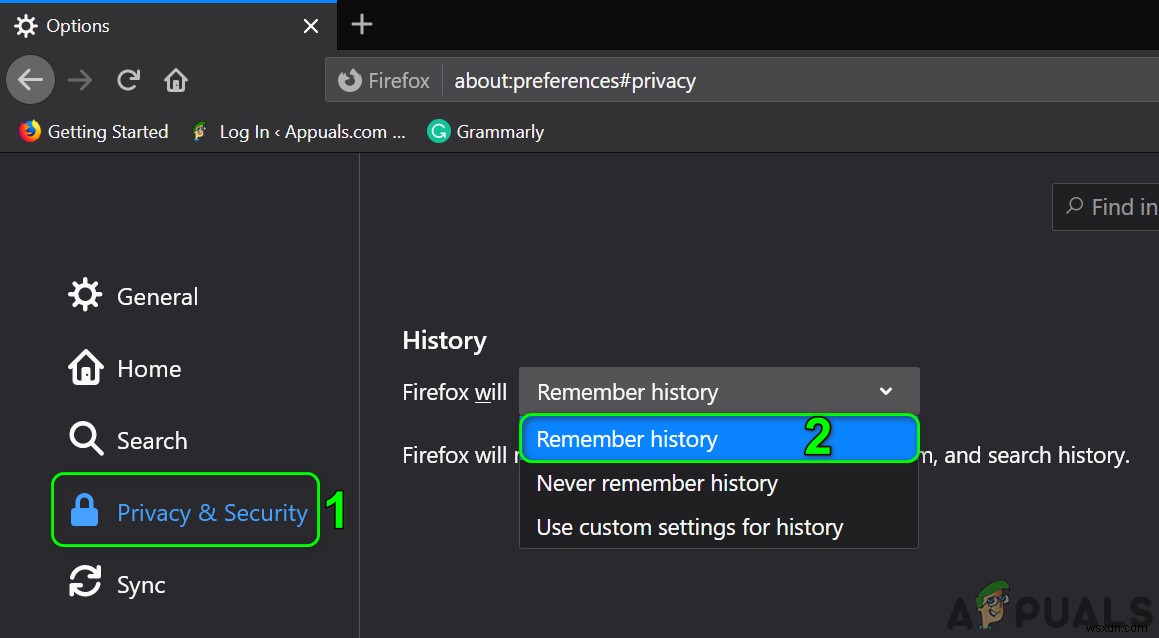Click the disabled Forward arrow
Image resolution: width=1159 pixels, height=638 pixels.
click(80, 80)
